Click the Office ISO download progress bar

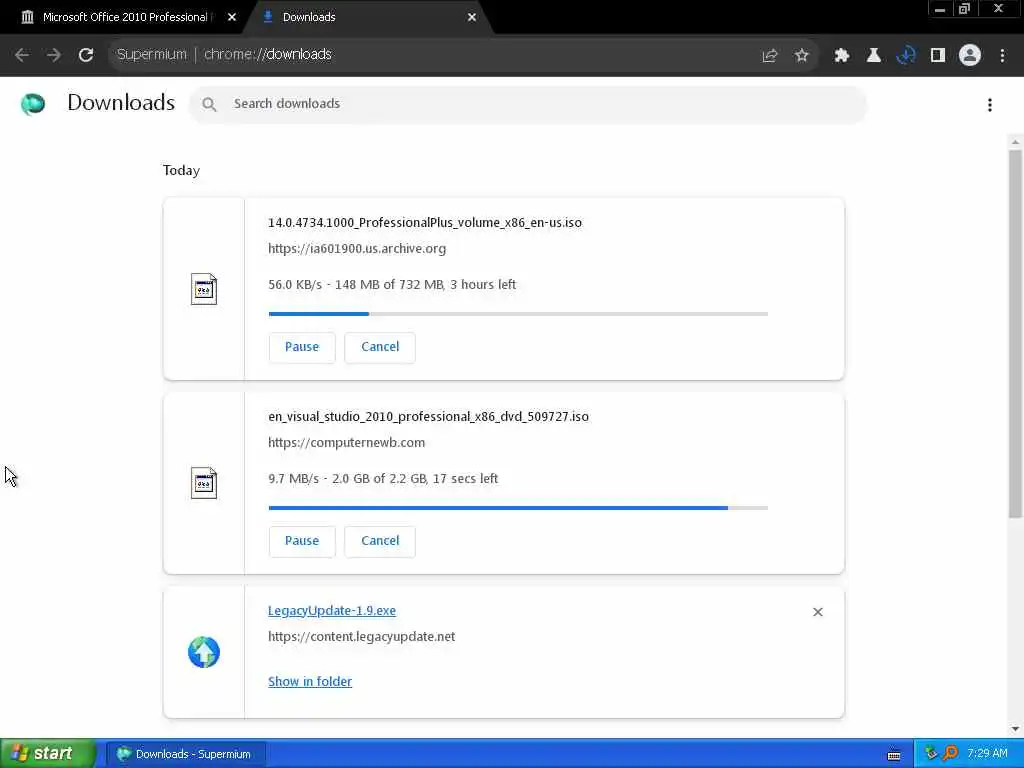click(518, 314)
